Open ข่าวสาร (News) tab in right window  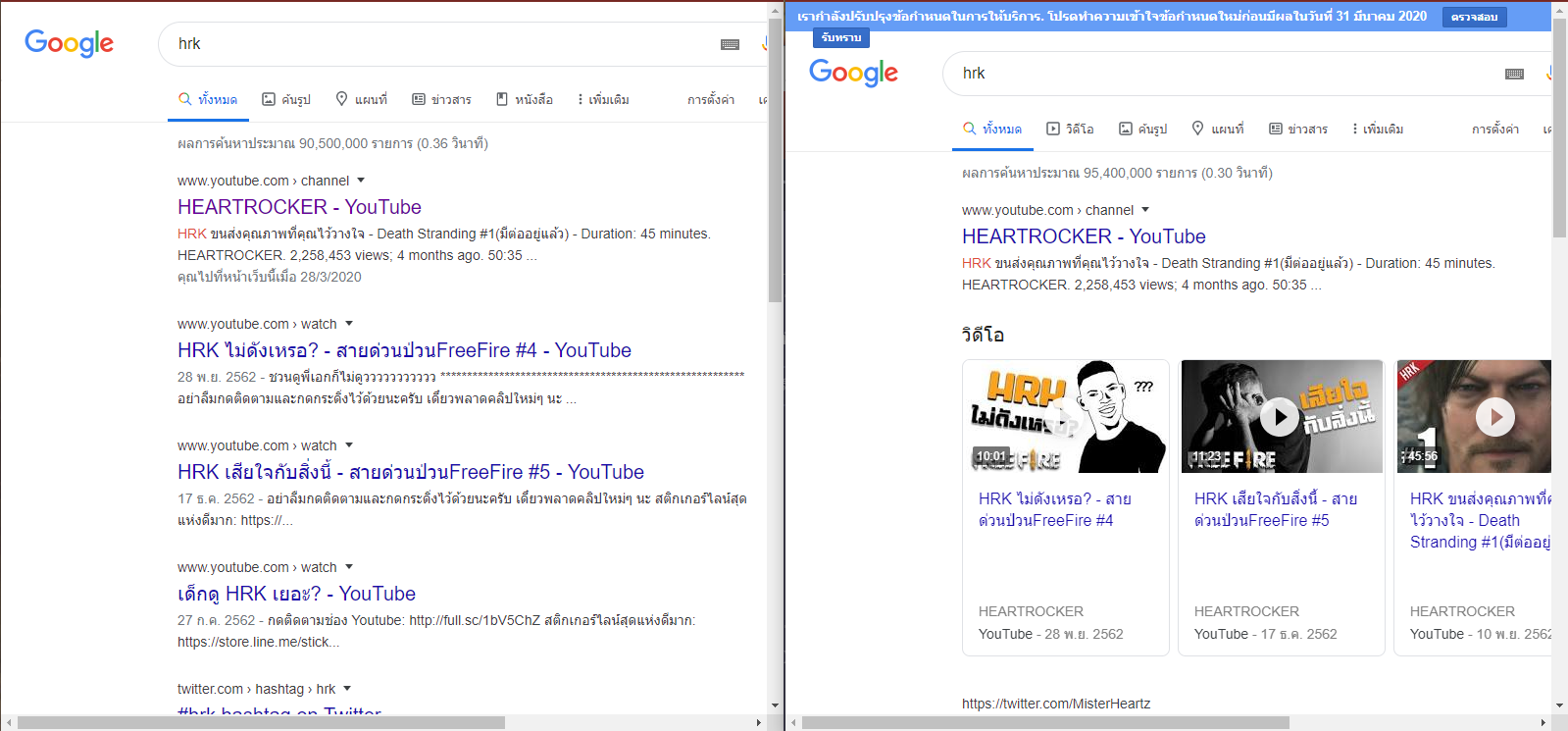(x=1298, y=129)
